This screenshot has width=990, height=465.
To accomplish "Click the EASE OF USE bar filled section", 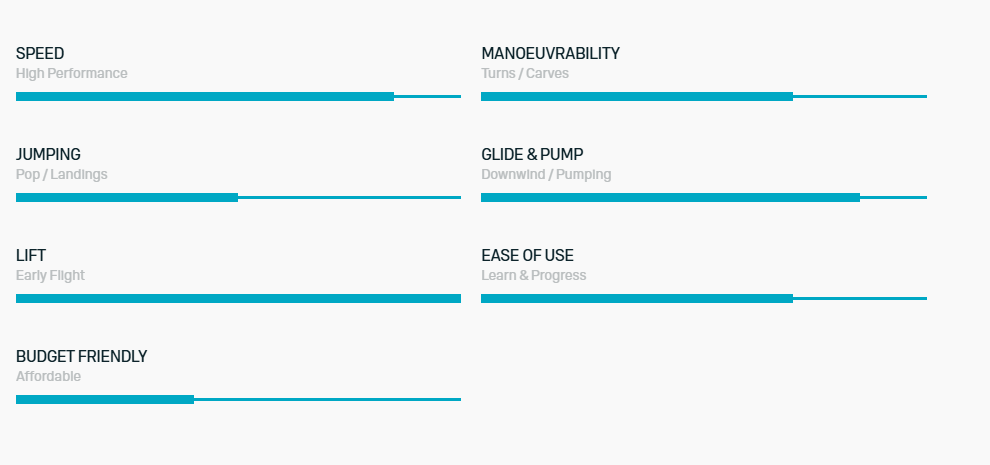I will coord(637,299).
